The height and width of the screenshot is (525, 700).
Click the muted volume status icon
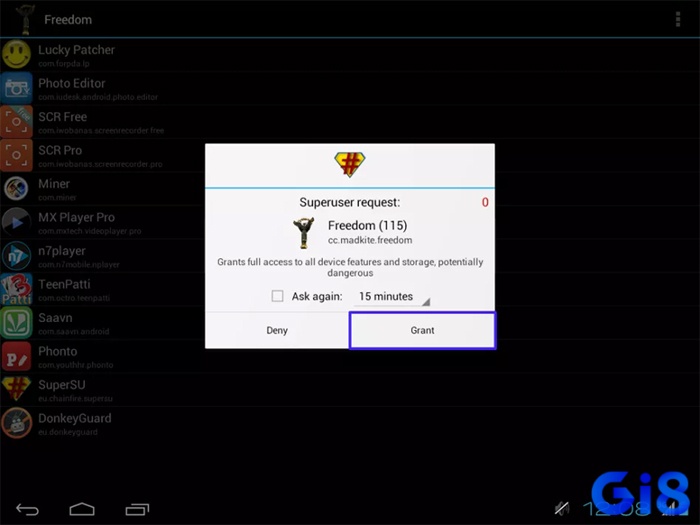click(562, 508)
